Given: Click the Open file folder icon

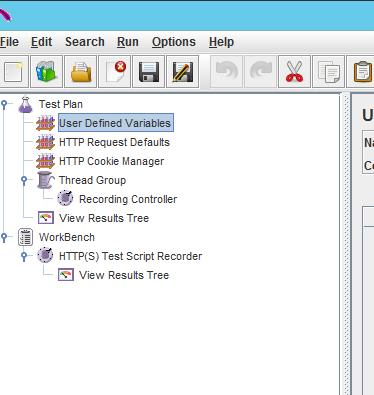Looking at the screenshot, I should [81, 72].
